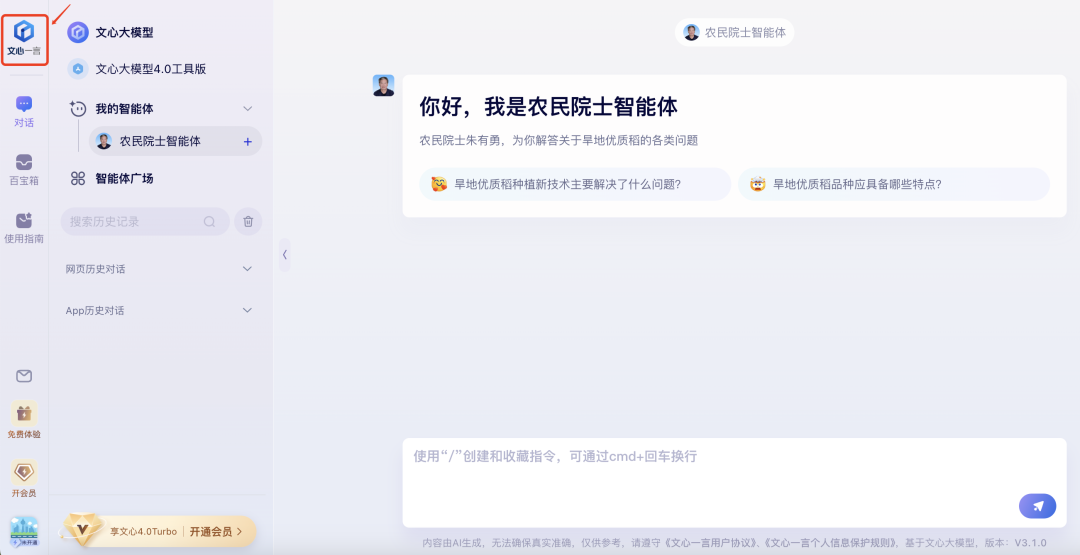This screenshot has width=1080, height=555.
Task: Click 我的智能体 label
Action: pos(125,109)
